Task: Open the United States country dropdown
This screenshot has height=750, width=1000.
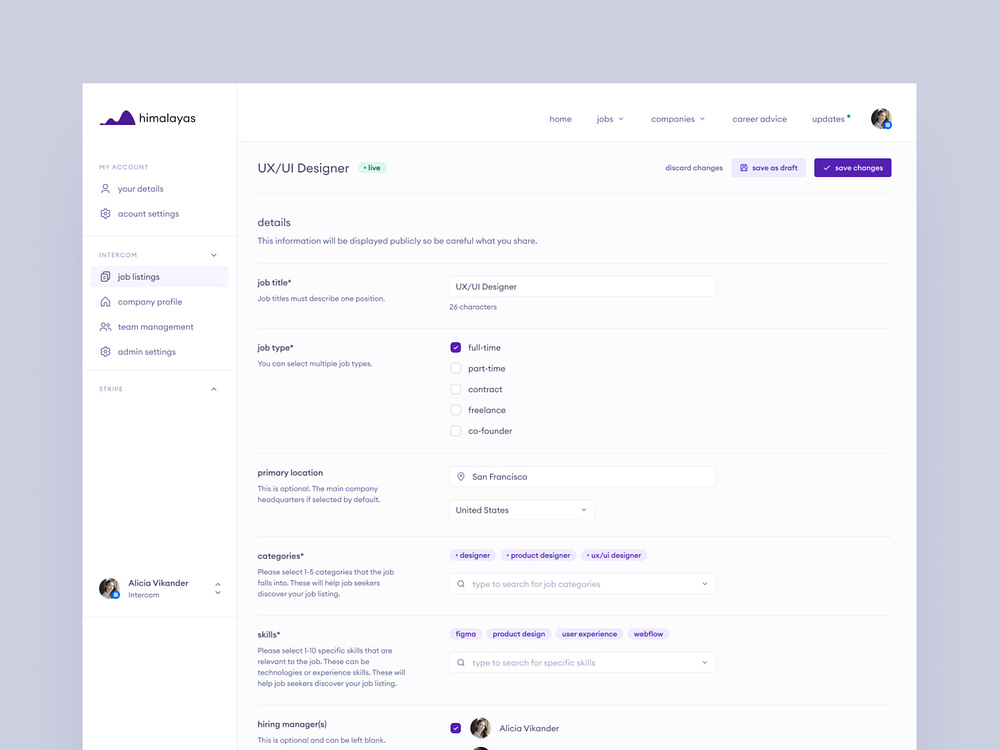Action: click(585, 509)
